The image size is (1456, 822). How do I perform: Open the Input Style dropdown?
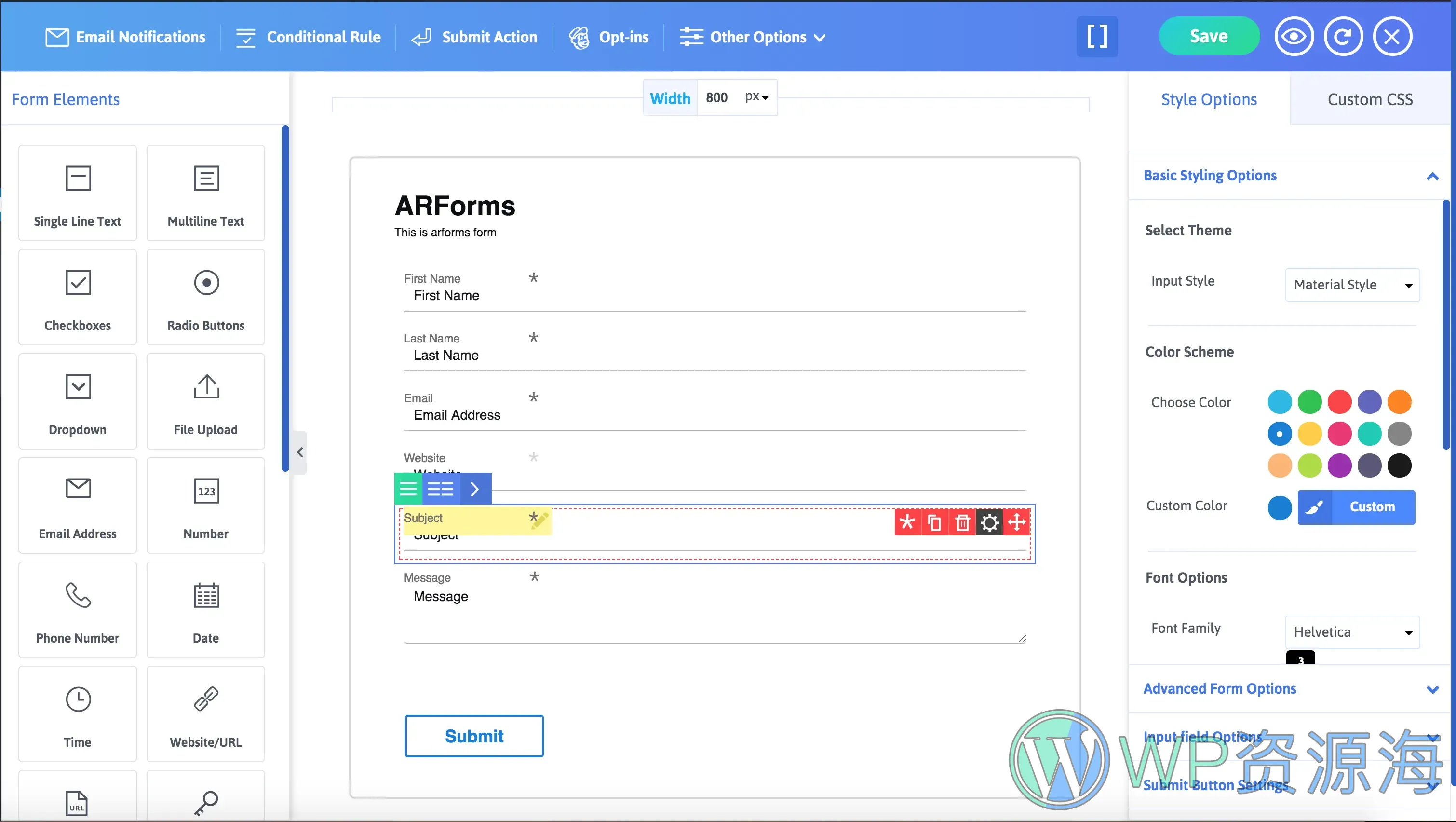tap(1352, 285)
